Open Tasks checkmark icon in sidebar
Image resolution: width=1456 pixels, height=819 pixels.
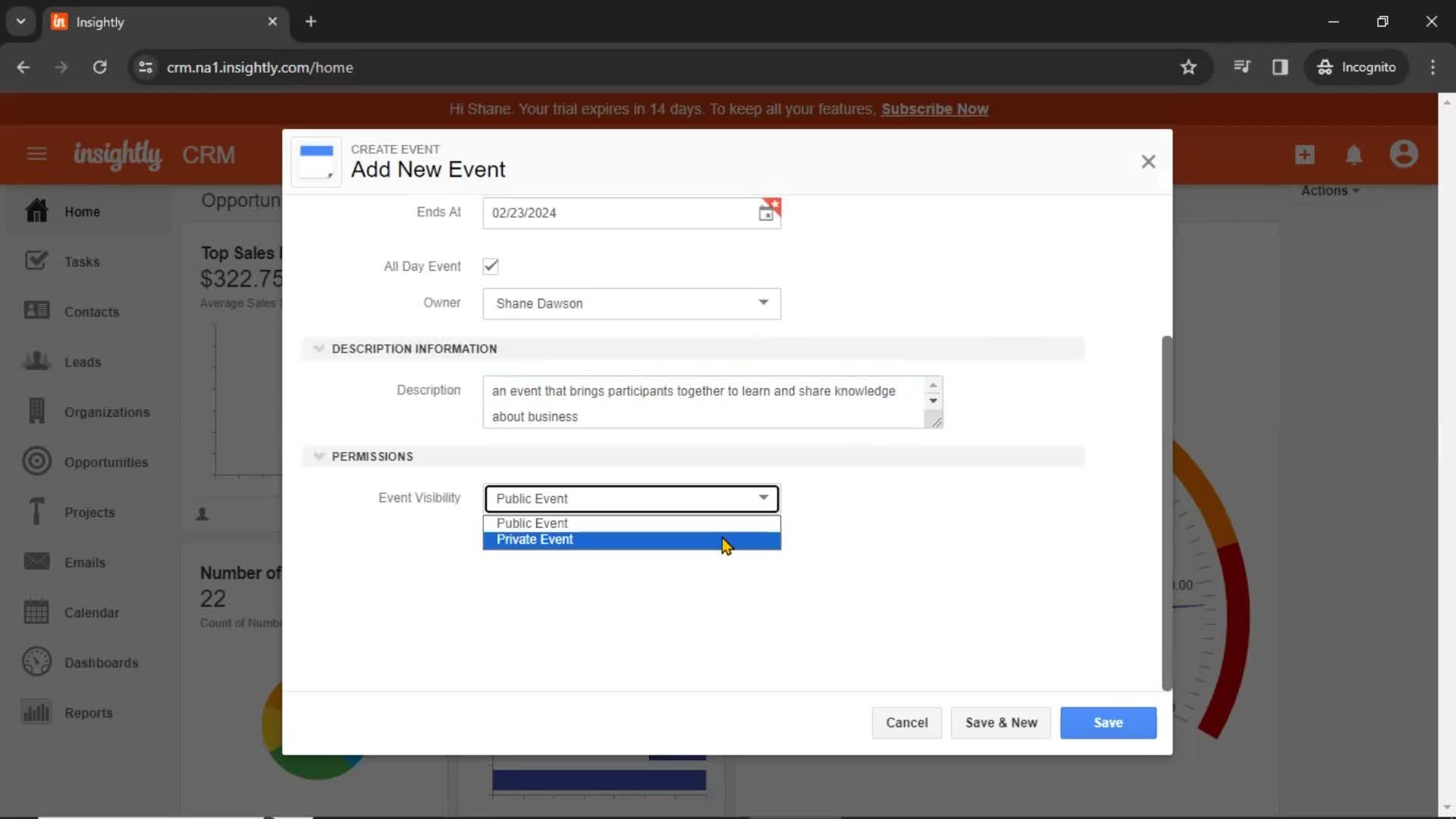pyautogui.click(x=36, y=261)
